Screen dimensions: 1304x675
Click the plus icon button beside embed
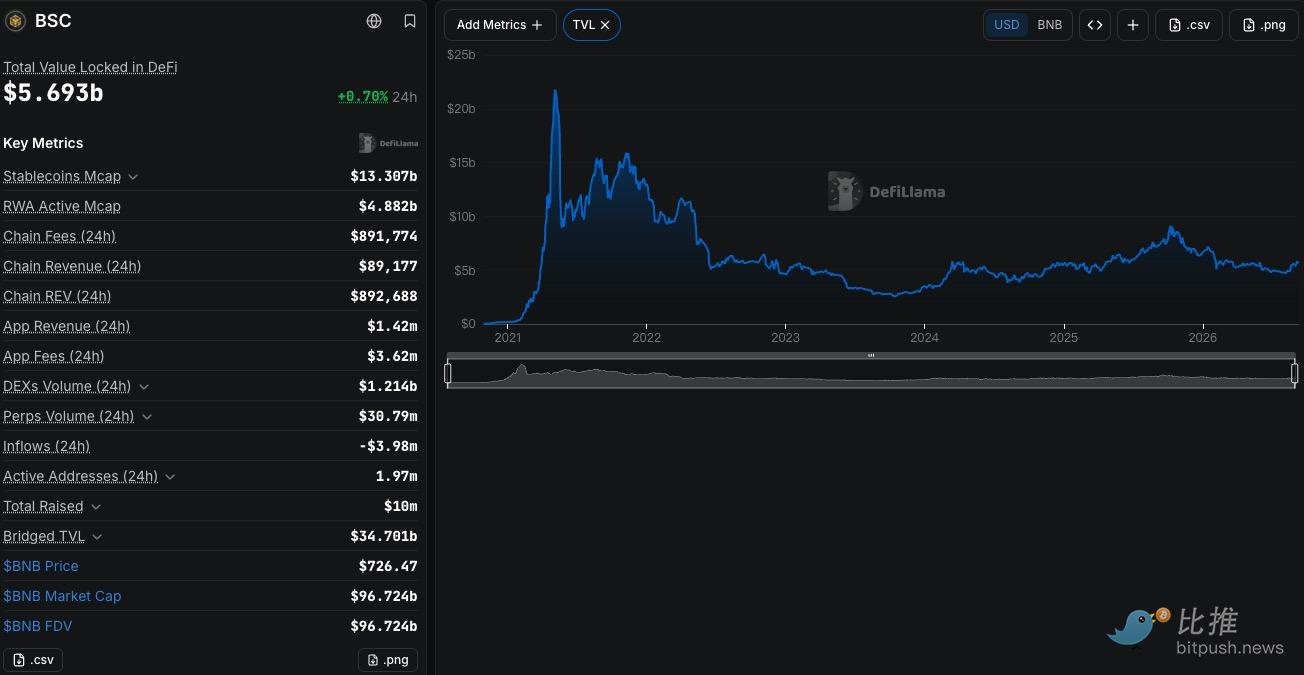point(1132,25)
